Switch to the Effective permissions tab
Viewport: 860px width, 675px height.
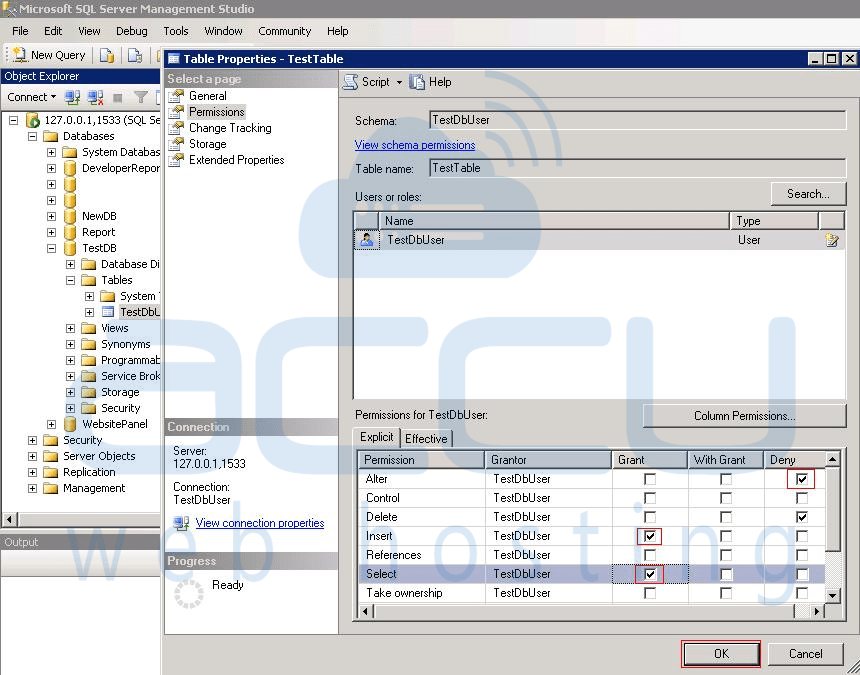pyautogui.click(x=426, y=438)
